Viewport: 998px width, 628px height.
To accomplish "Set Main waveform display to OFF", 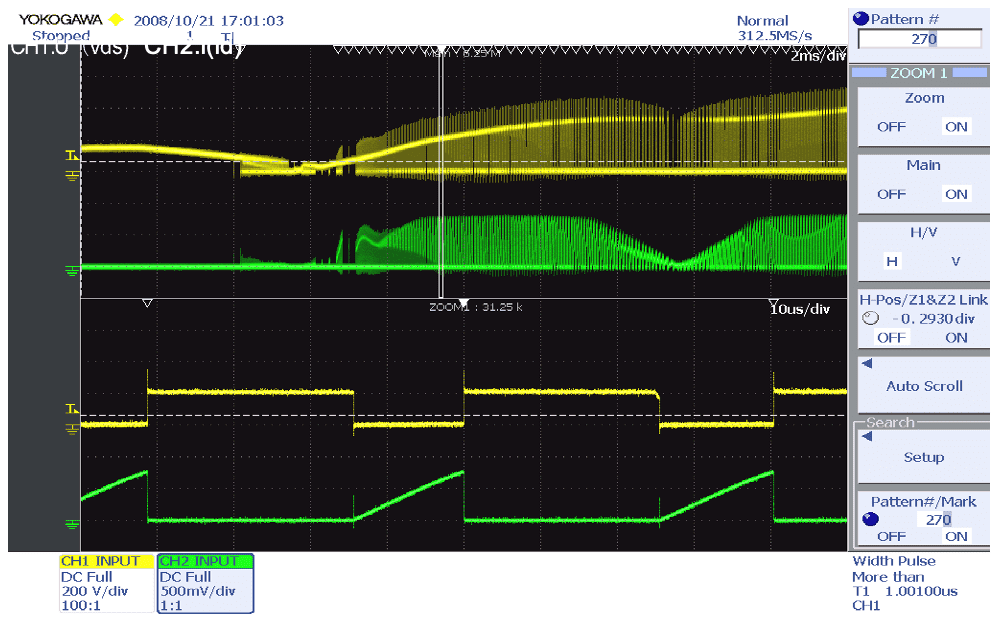I will [x=891, y=194].
